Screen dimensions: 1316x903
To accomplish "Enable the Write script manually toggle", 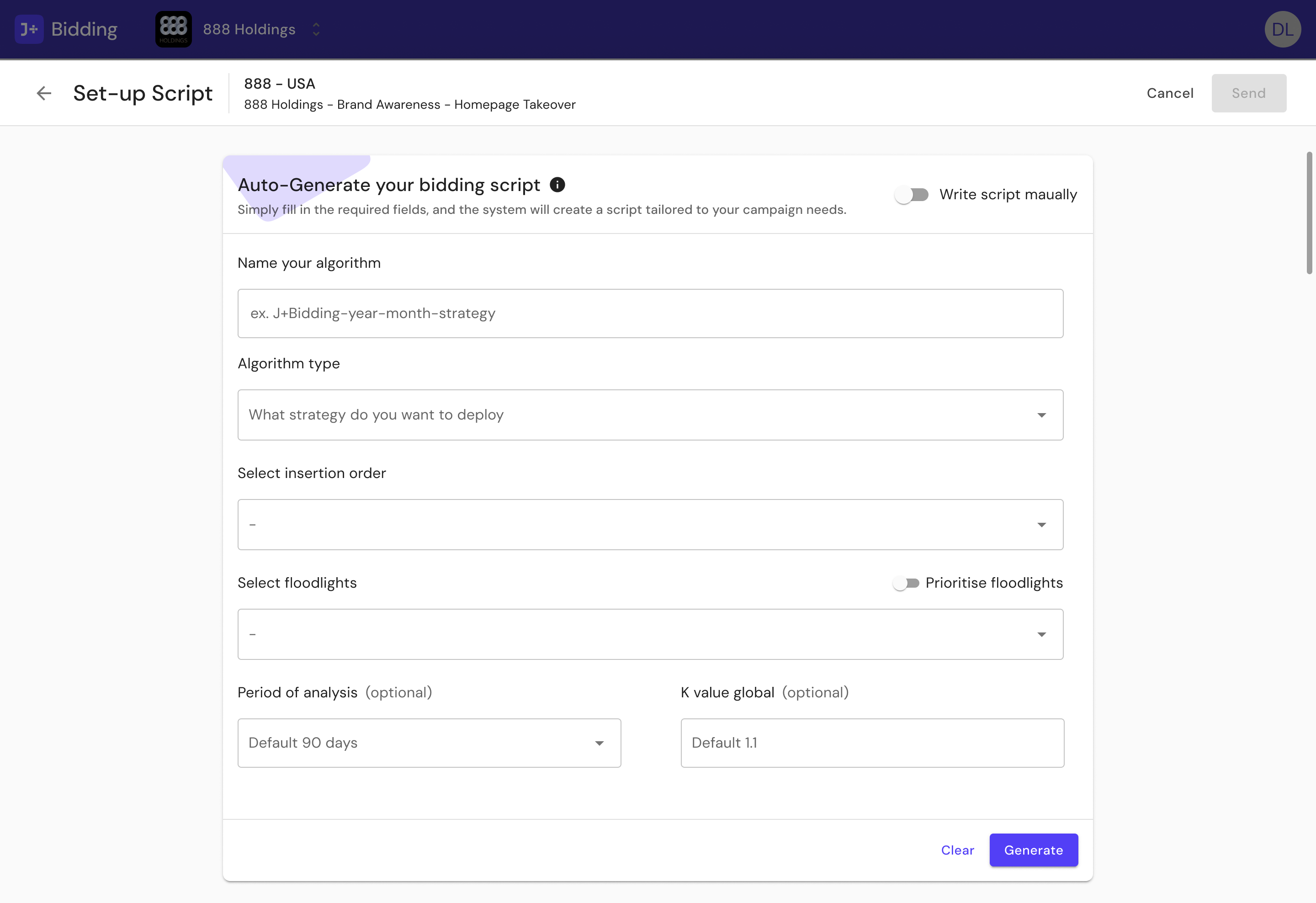I will [912, 195].
